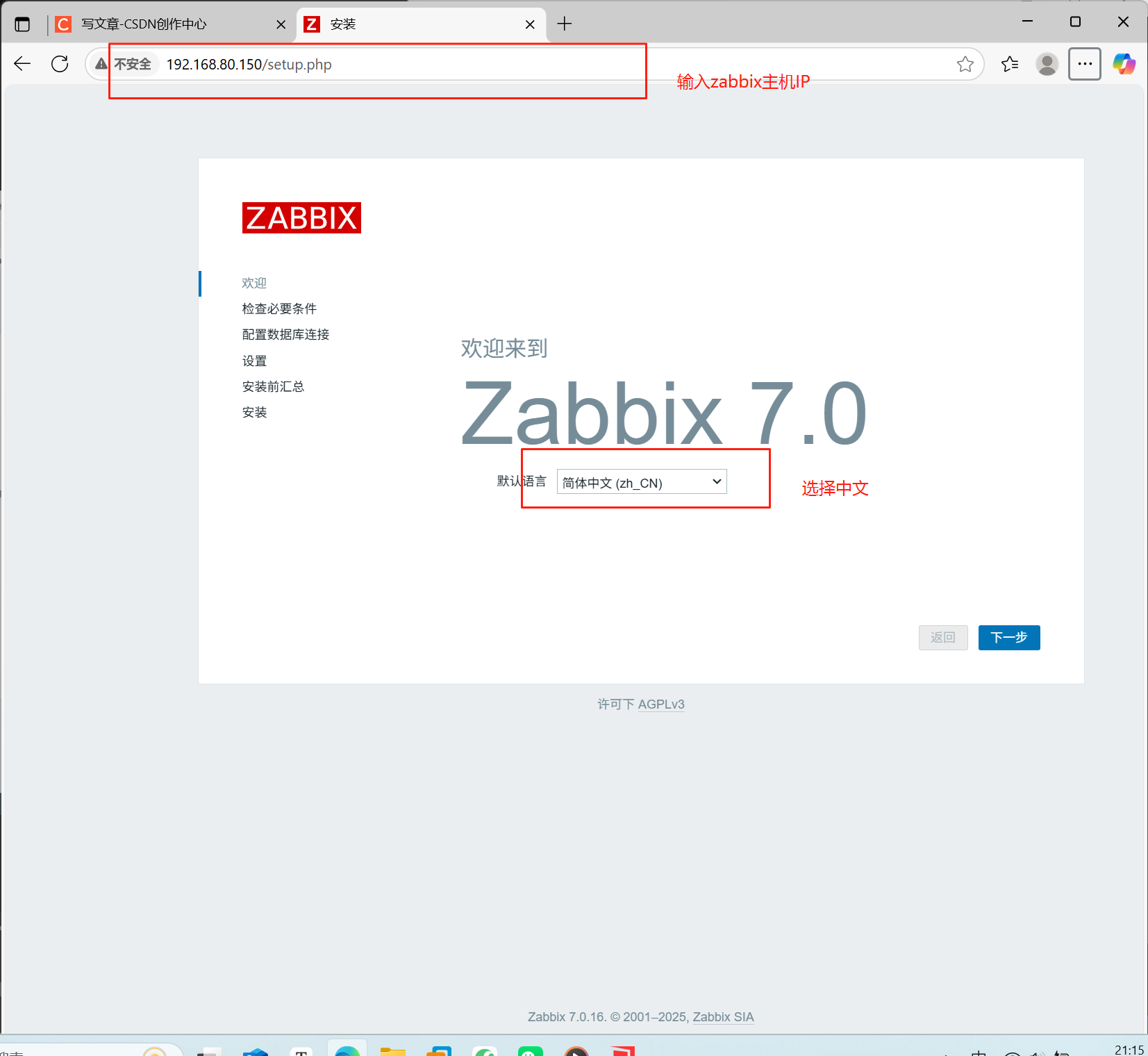
Task: Select the 安装前汇总 step
Action: click(x=273, y=386)
